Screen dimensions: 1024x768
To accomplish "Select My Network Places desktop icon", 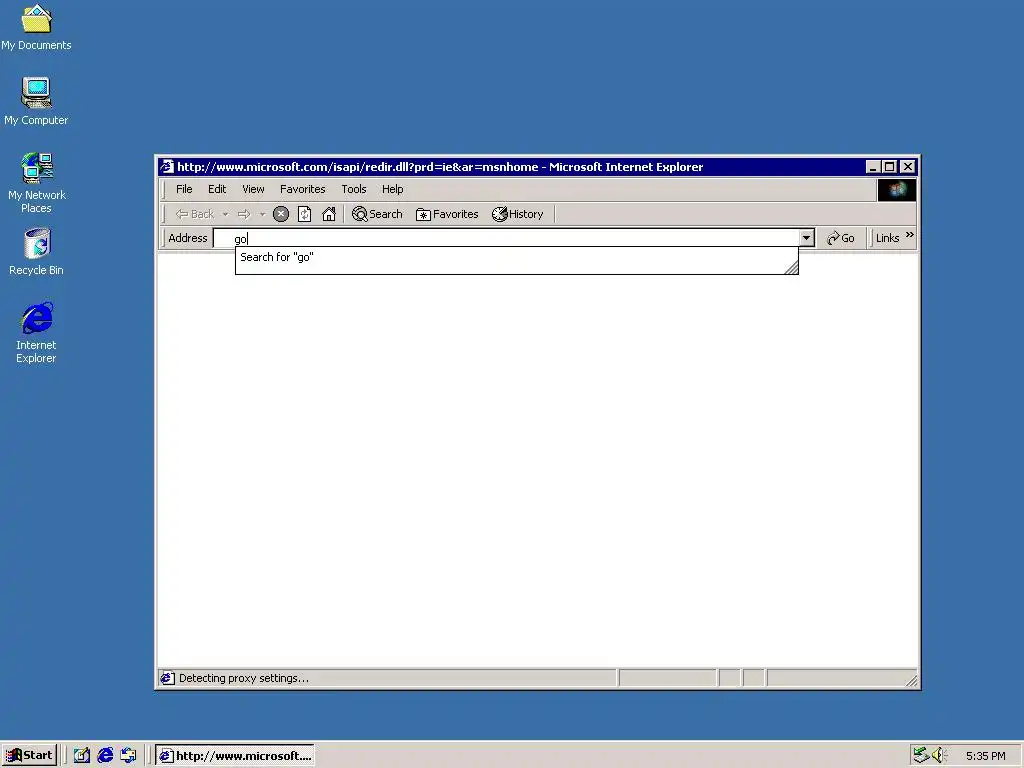I will (36, 182).
